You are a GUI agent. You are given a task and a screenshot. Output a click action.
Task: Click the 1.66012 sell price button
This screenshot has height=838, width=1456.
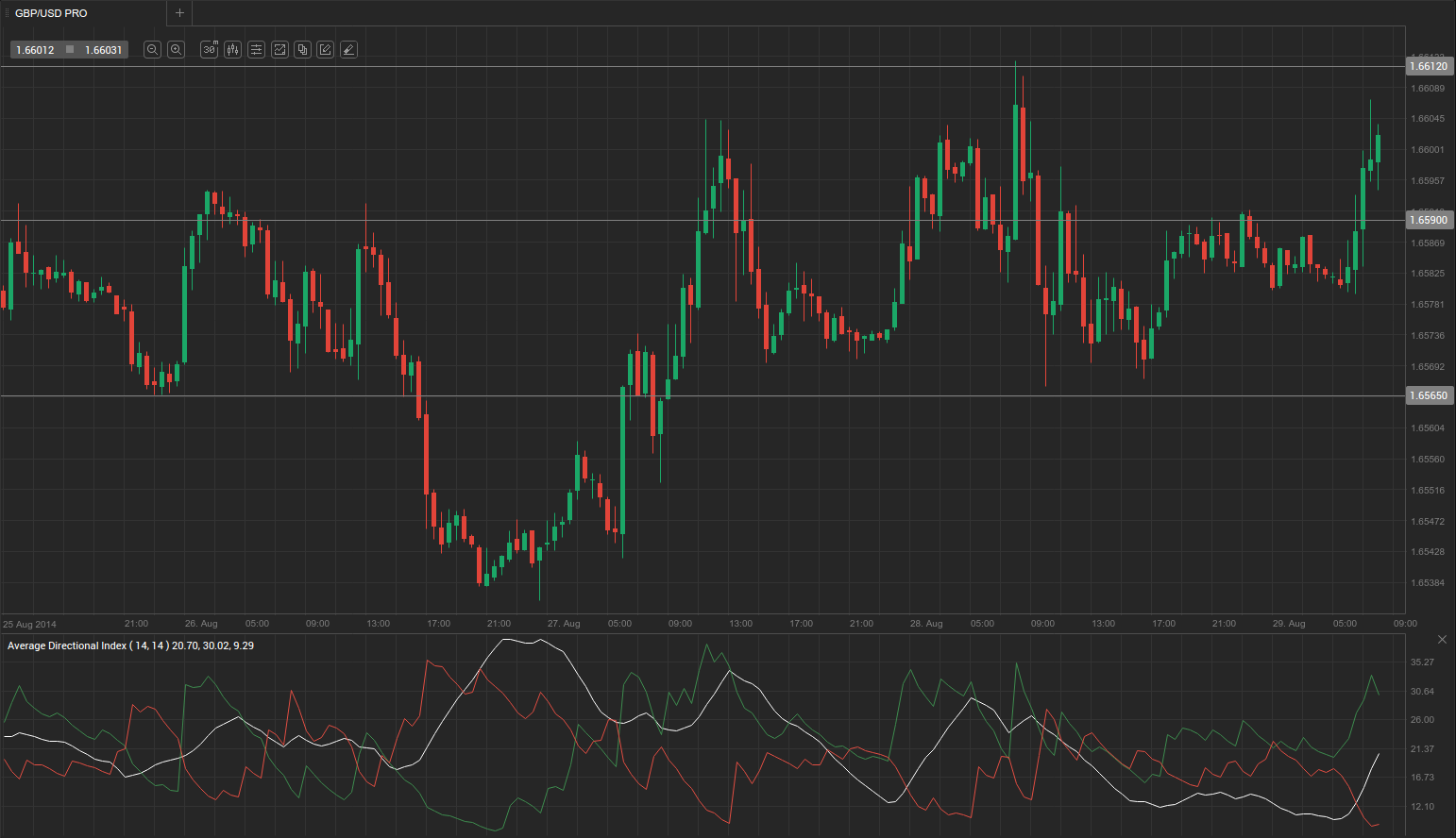(35, 50)
